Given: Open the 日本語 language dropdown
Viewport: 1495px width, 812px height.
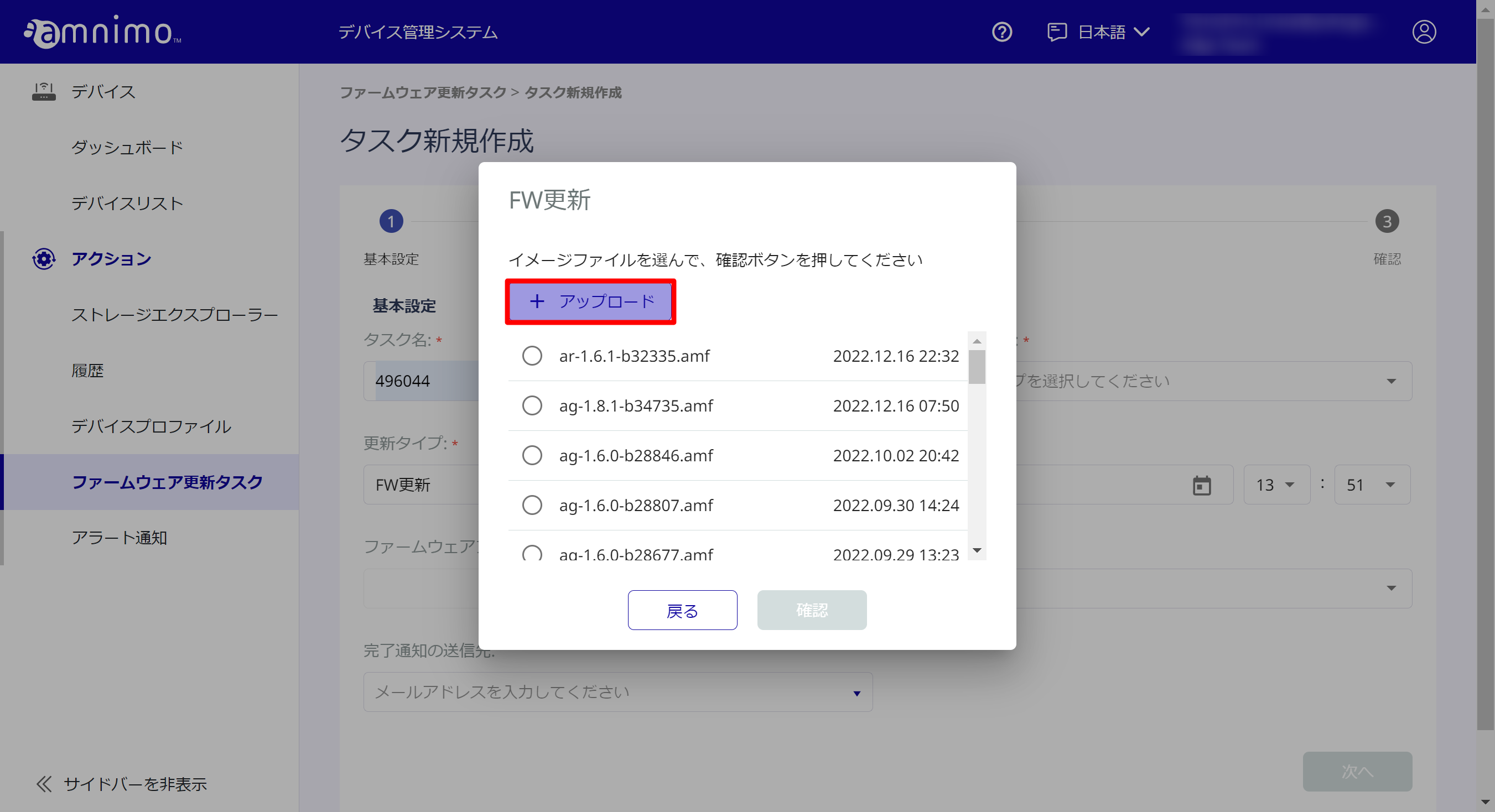Looking at the screenshot, I should point(1113,32).
